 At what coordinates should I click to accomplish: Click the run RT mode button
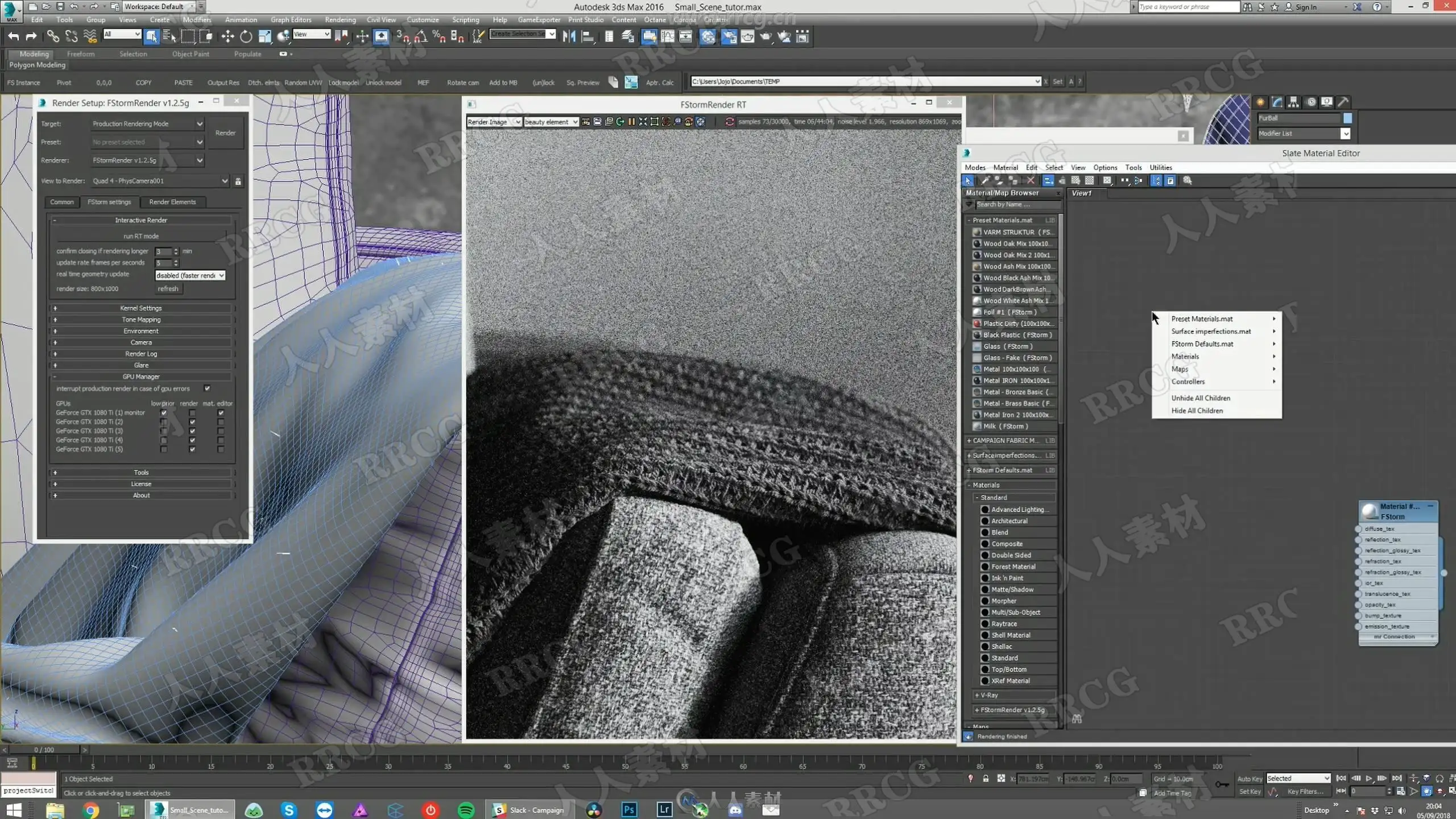pyautogui.click(x=141, y=236)
